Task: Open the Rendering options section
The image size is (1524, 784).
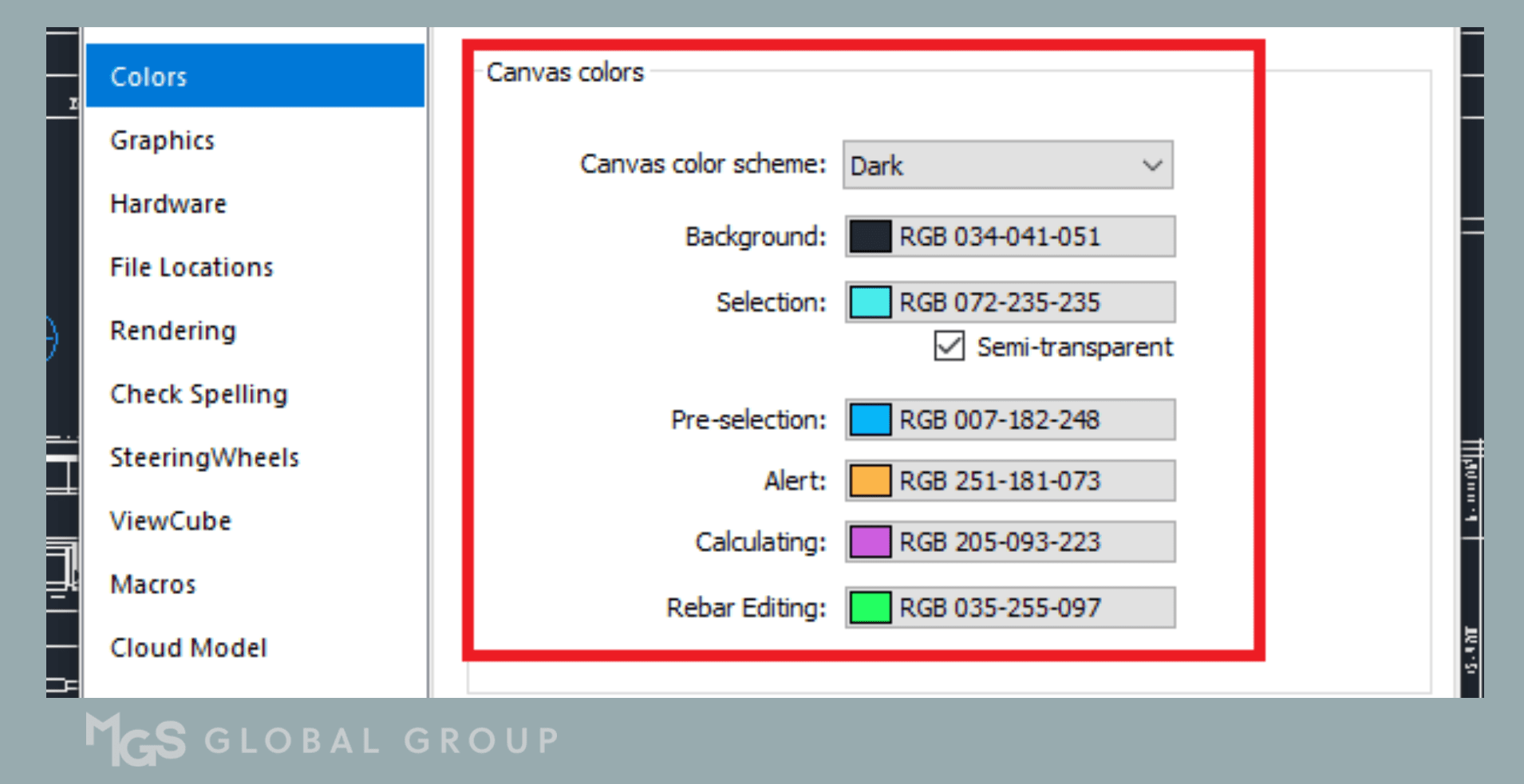Action: (x=172, y=330)
